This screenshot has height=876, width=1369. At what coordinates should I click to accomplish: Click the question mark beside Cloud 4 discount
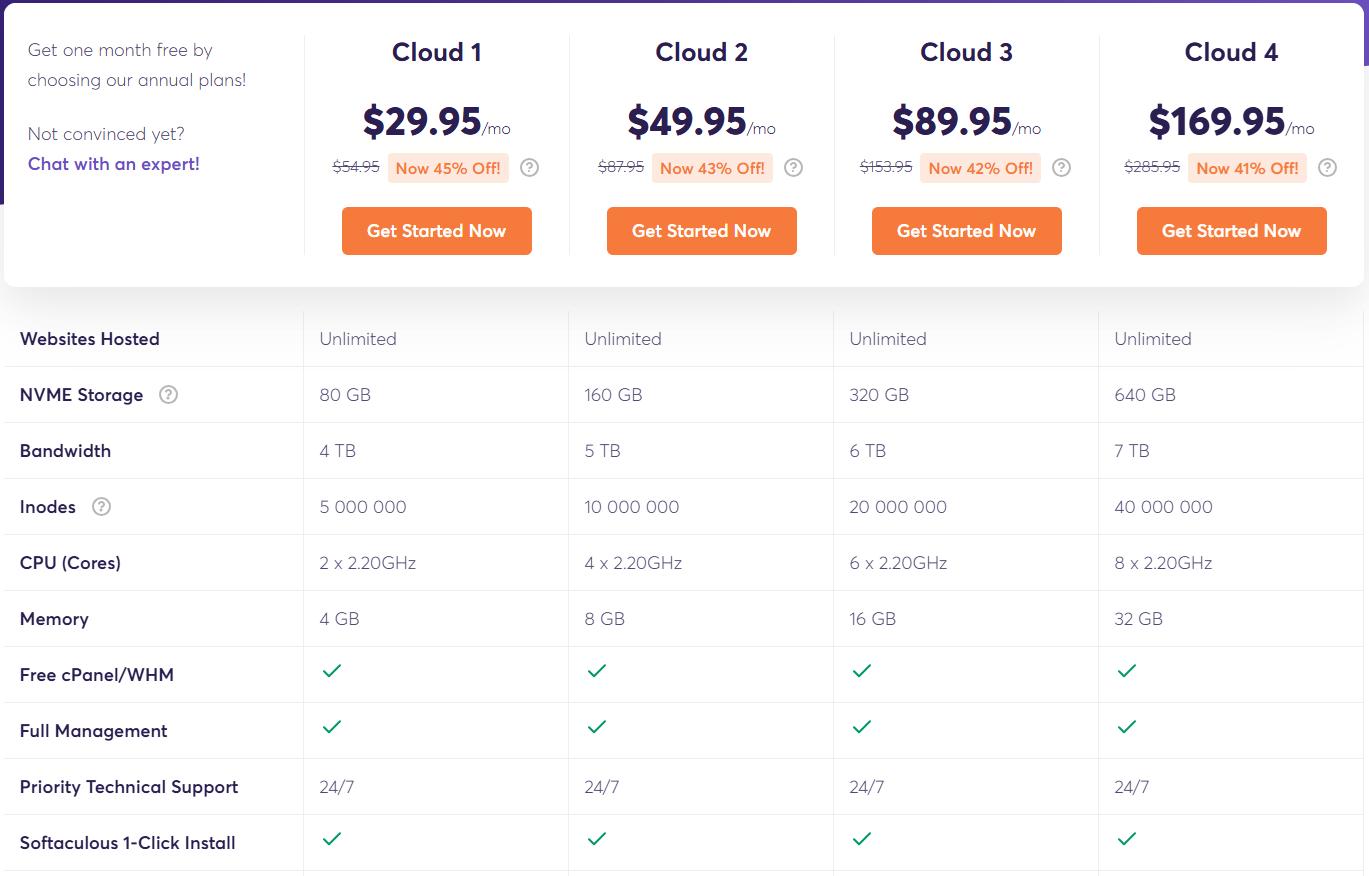click(1327, 168)
